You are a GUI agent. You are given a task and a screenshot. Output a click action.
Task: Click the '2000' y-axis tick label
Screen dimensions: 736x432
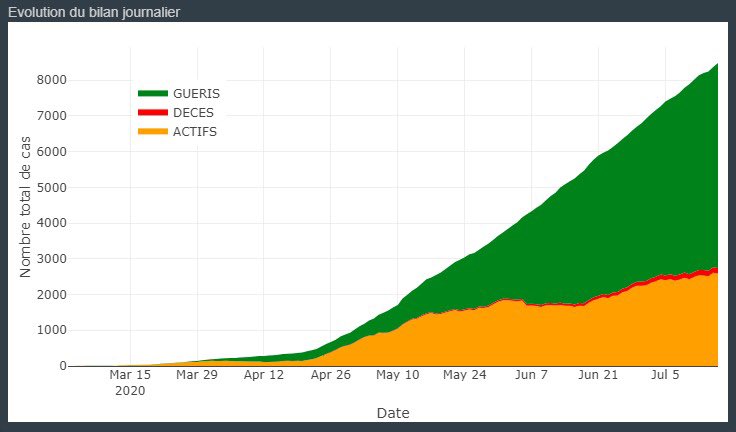[x=52, y=295]
